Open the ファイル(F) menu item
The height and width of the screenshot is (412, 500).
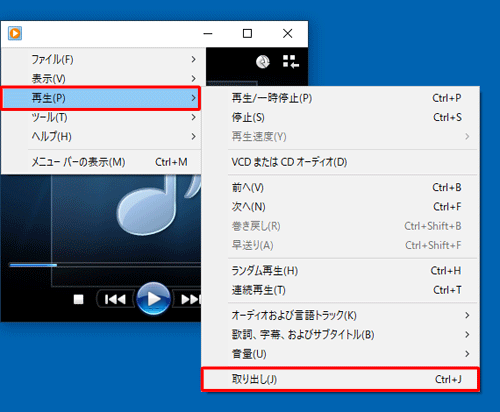tap(101, 59)
